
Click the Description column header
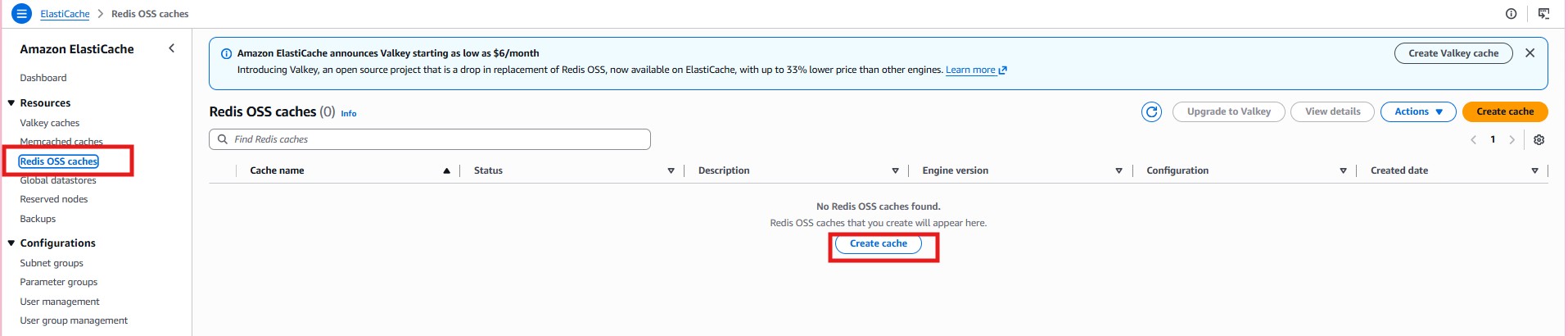724,170
